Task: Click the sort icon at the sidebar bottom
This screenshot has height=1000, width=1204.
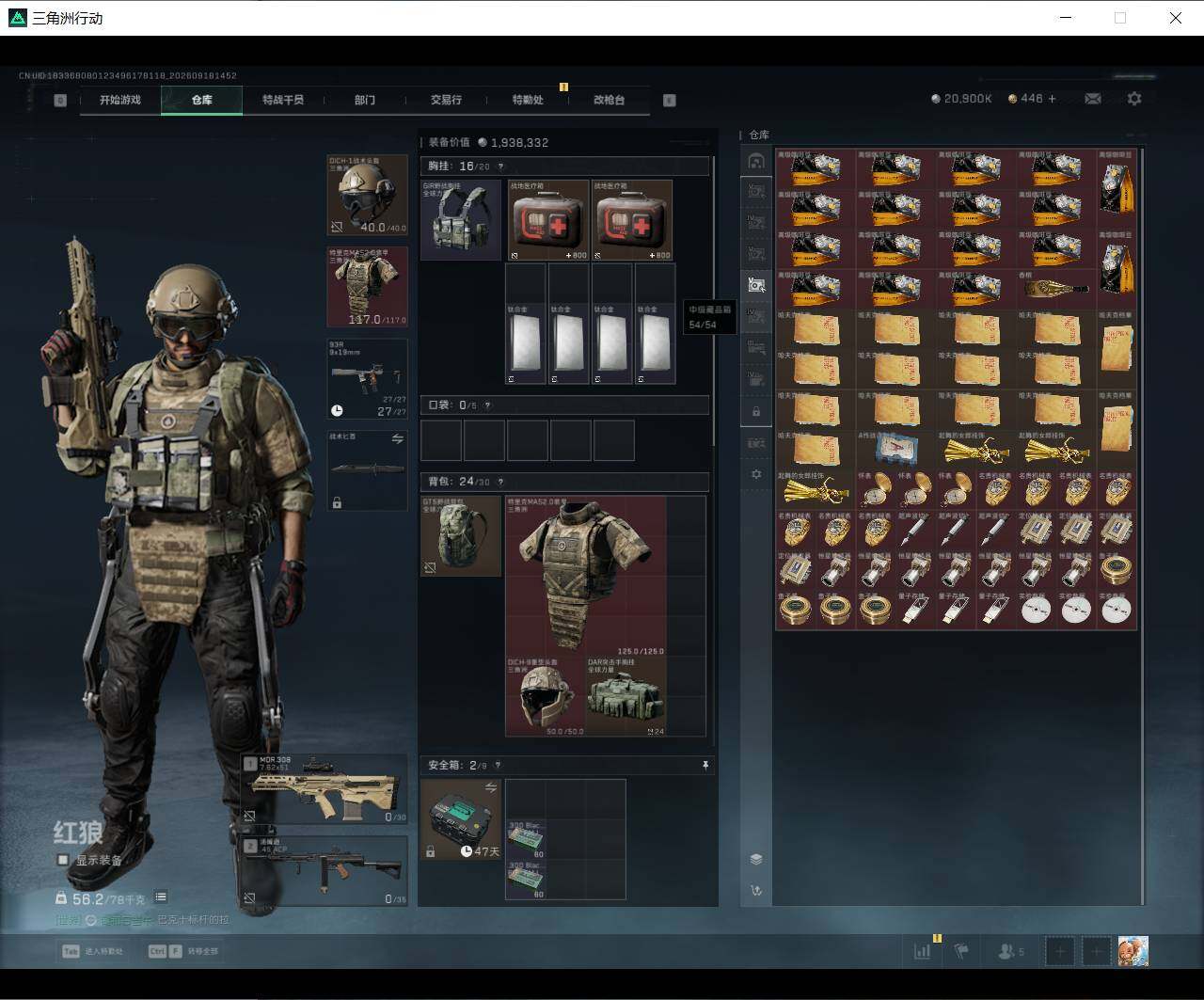Action: (x=756, y=890)
